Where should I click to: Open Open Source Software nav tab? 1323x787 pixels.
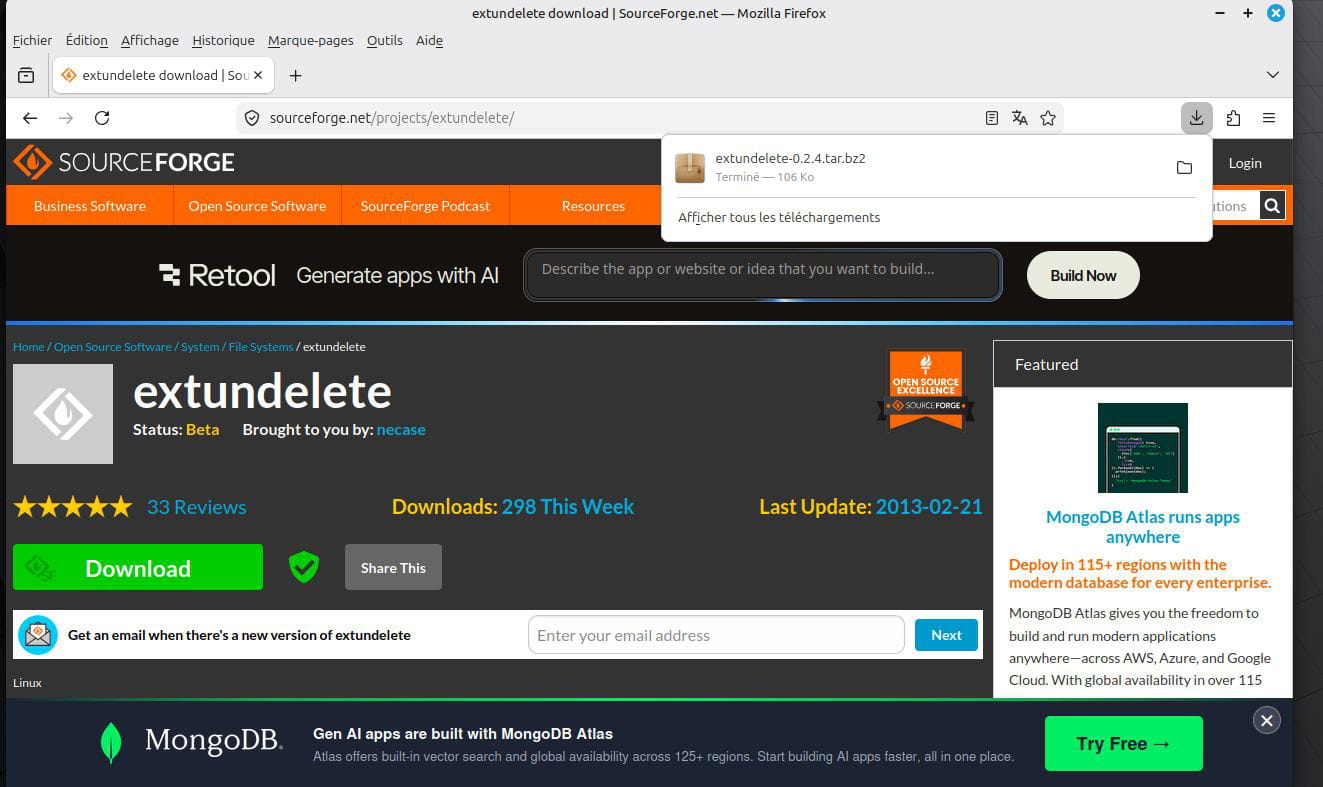pos(257,206)
